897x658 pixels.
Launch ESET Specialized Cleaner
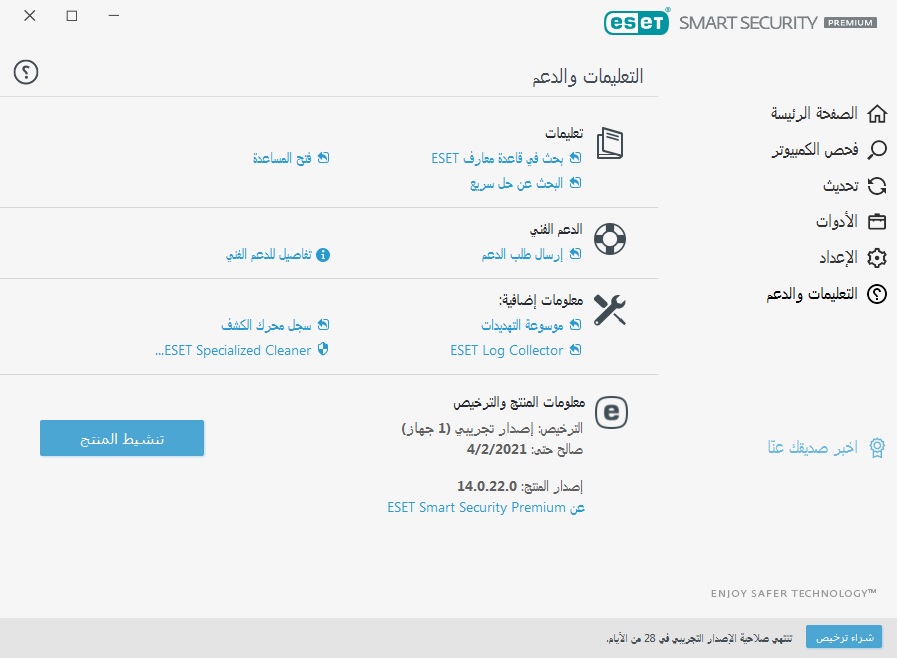[x=241, y=350]
